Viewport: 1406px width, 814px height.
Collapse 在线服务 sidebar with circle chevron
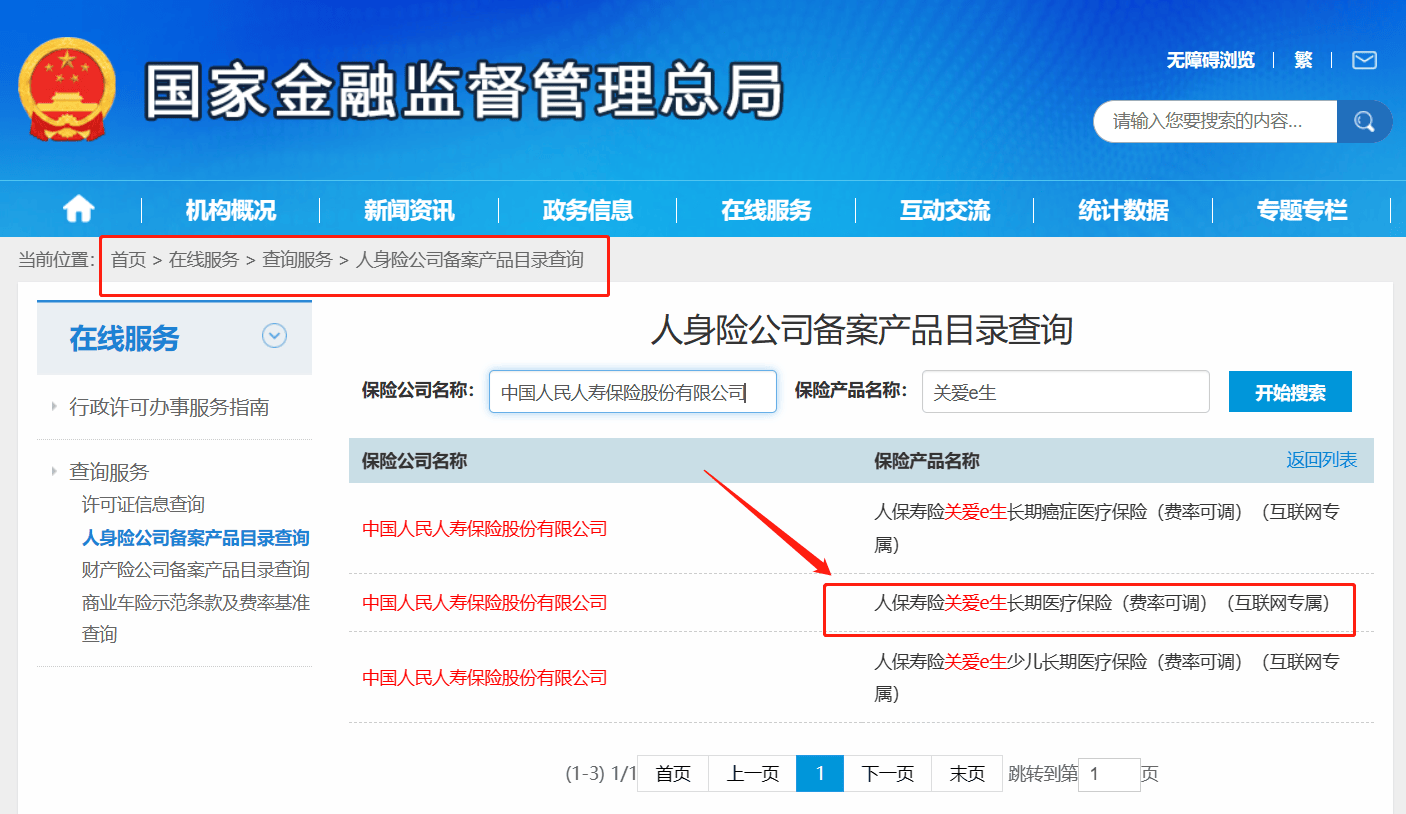pyautogui.click(x=274, y=337)
